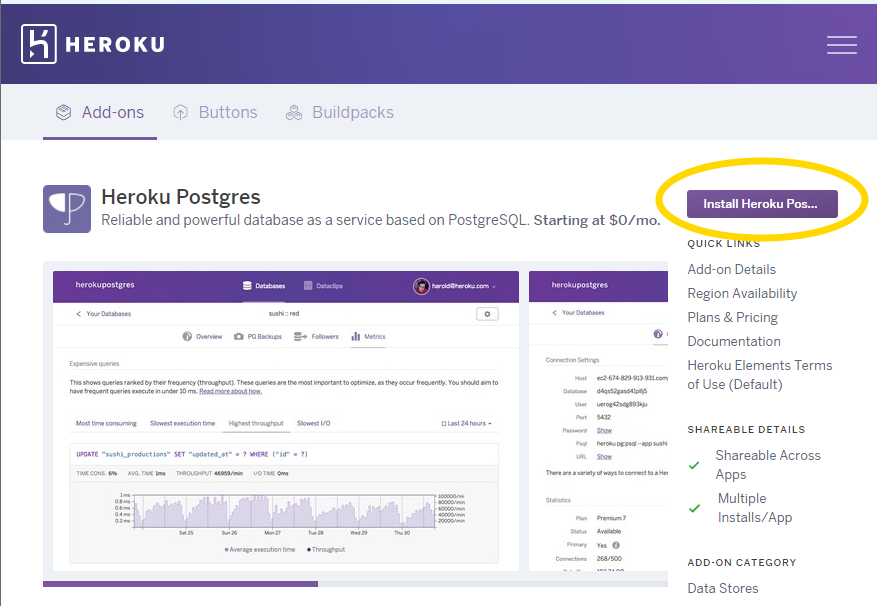The image size is (877, 606).
Task: Select the Highest throughput metrics tab
Action: point(256,423)
